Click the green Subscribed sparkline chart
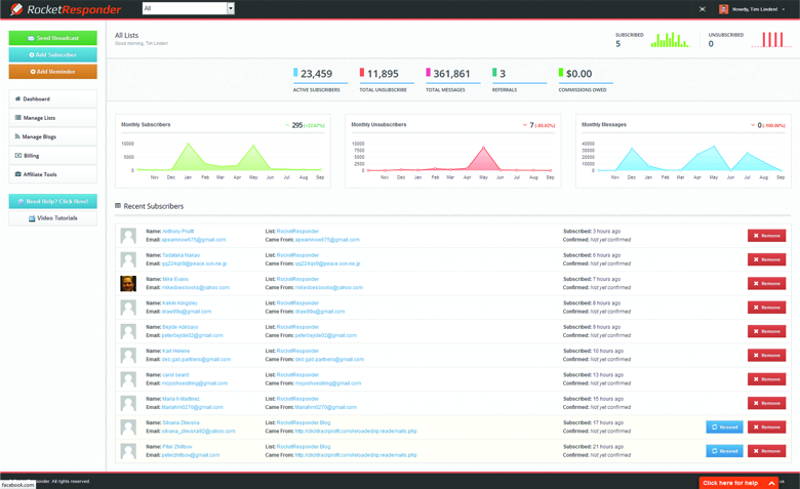Image resolution: width=800 pixels, height=489 pixels. pyautogui.click(x=669, y=40)
